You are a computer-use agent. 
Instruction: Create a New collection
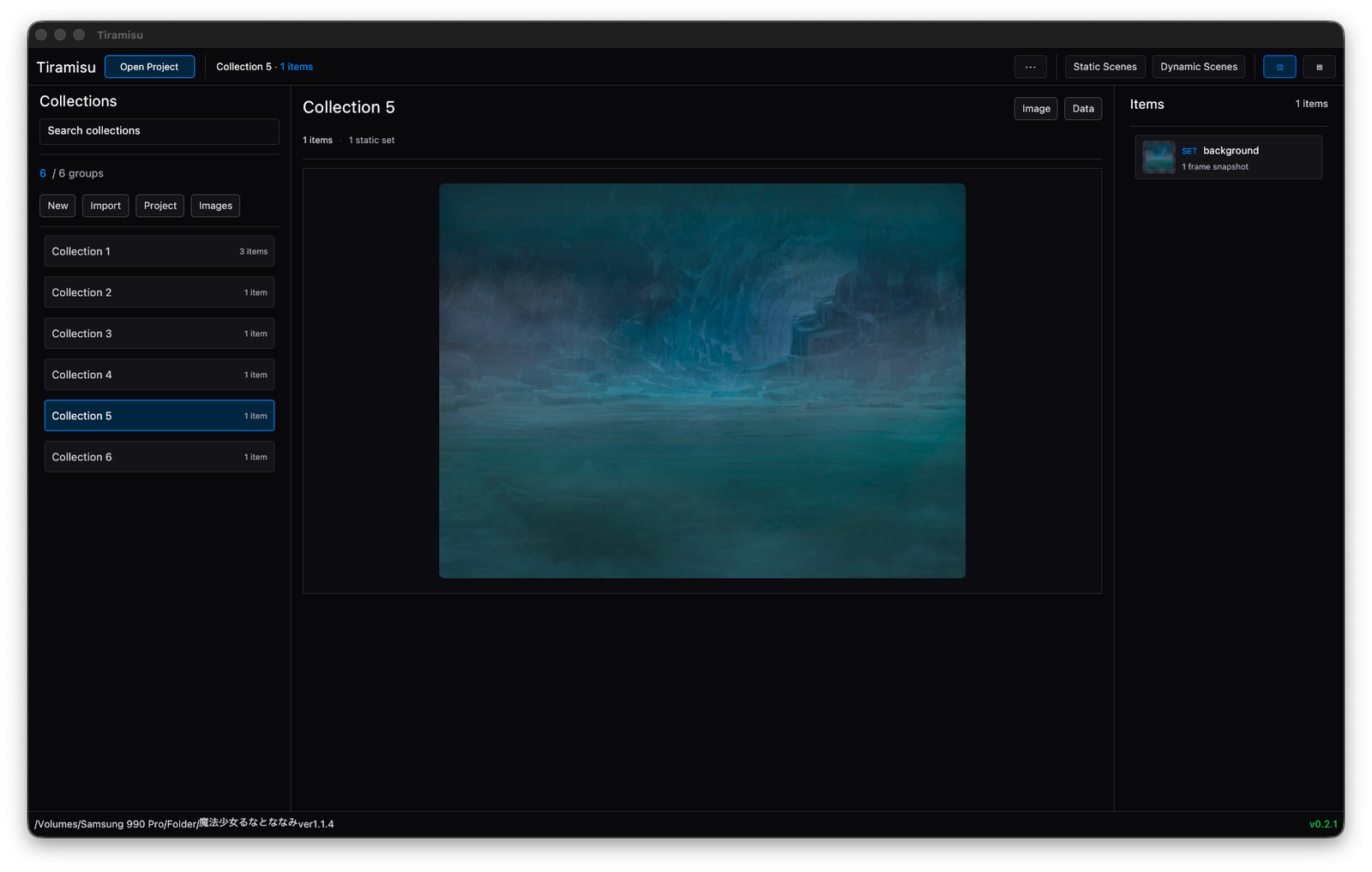point(57,205)
